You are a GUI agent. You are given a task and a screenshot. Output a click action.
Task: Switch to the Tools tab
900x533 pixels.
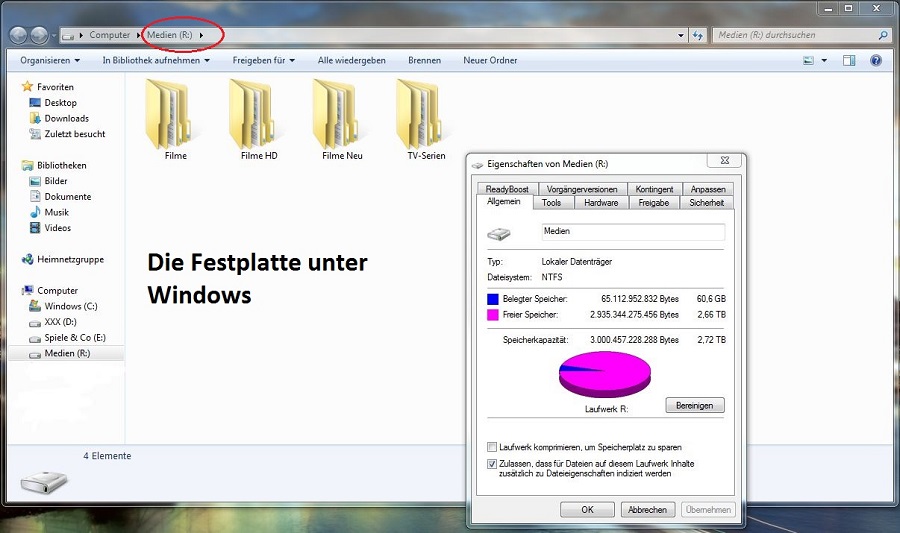[x=551, y=203]
